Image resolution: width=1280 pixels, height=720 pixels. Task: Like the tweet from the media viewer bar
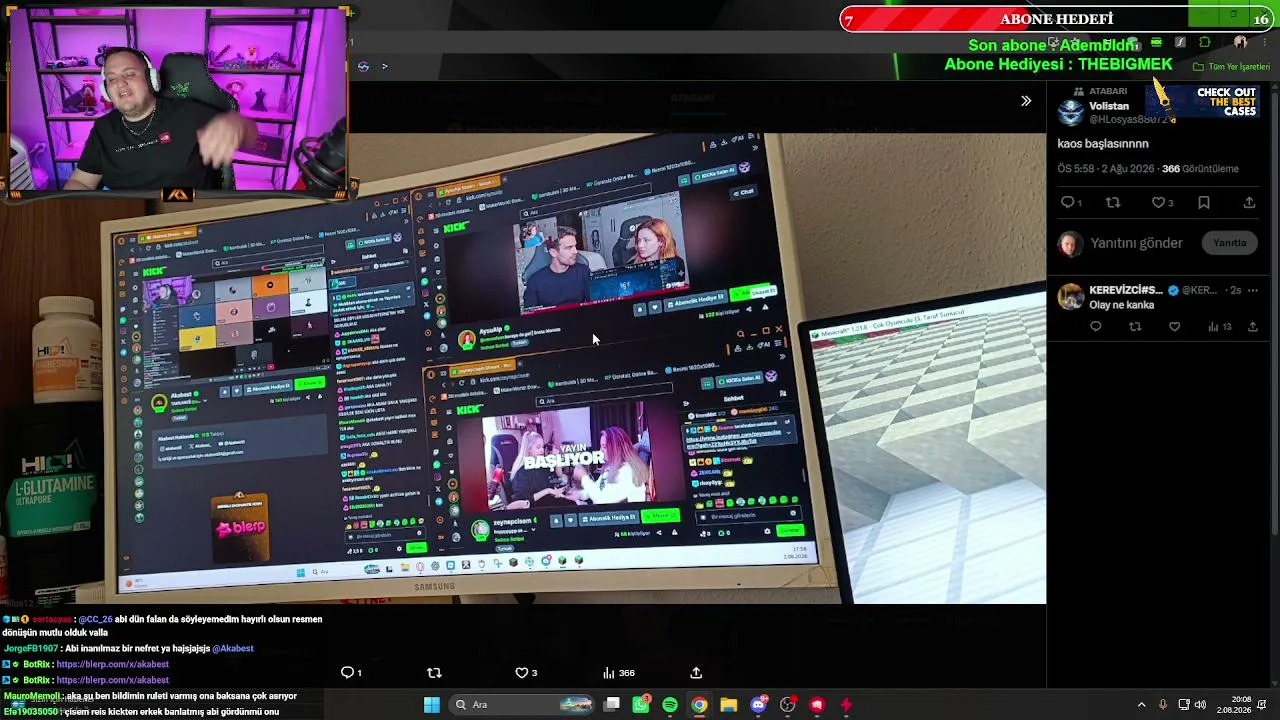pyautogui.click(x=525, y=673)
